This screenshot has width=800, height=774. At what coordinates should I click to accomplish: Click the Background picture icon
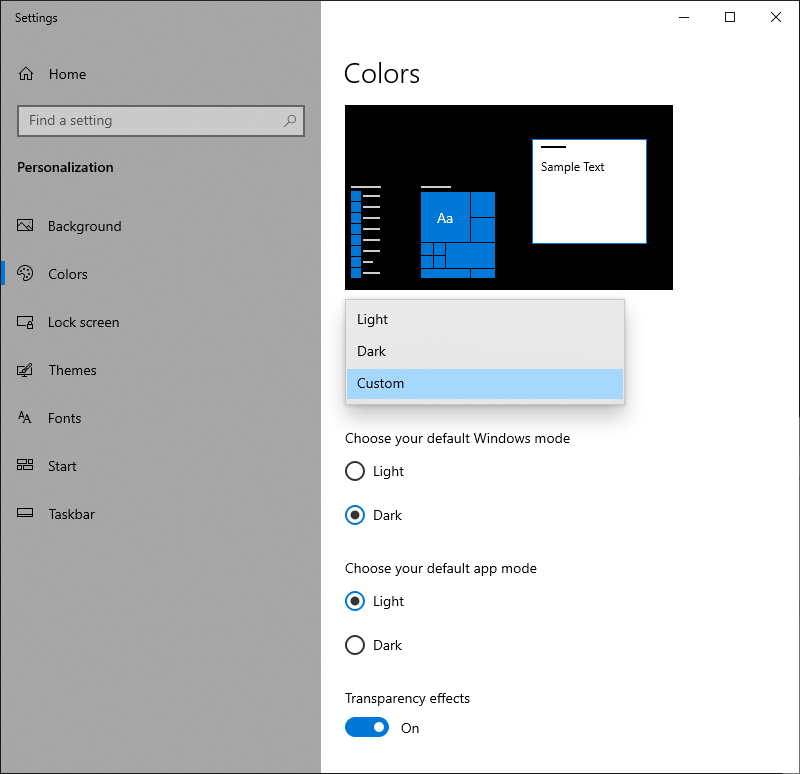click(25, 226)
